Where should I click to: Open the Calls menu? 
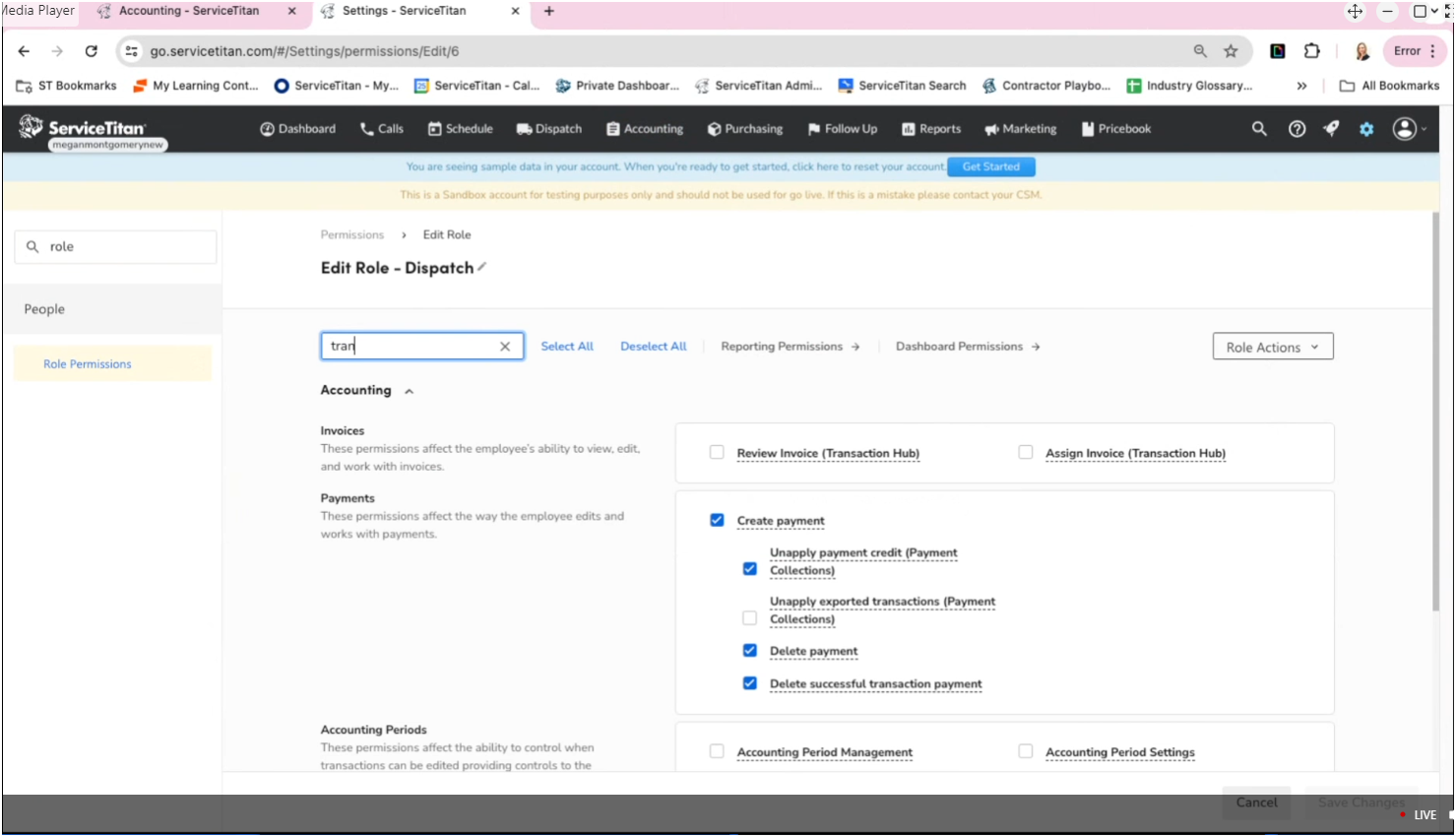coord(382,129)
